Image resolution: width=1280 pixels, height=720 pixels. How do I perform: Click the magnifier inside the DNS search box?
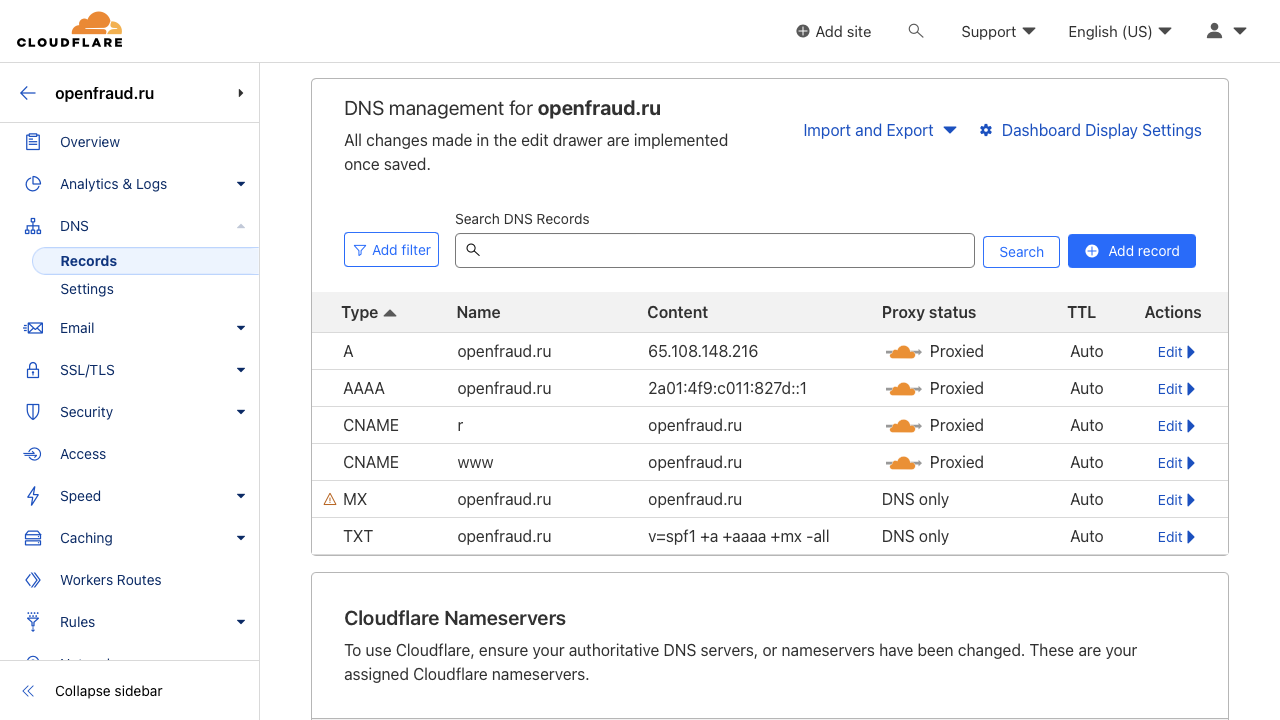coord(473,250)
